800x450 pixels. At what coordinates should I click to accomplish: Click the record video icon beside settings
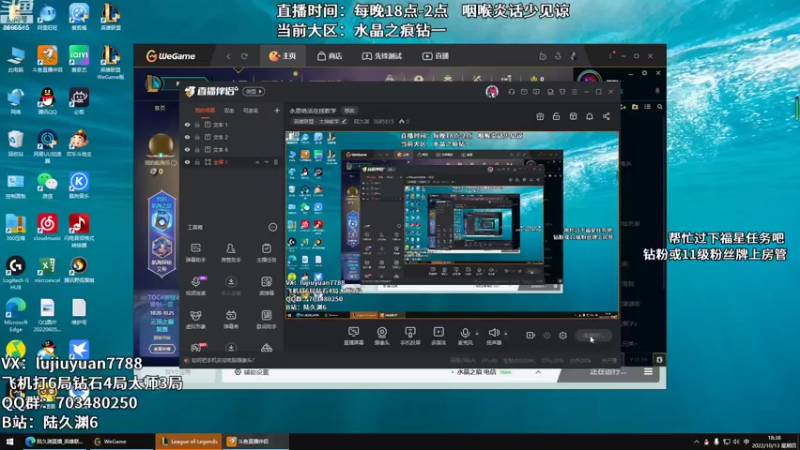[531, 335]
